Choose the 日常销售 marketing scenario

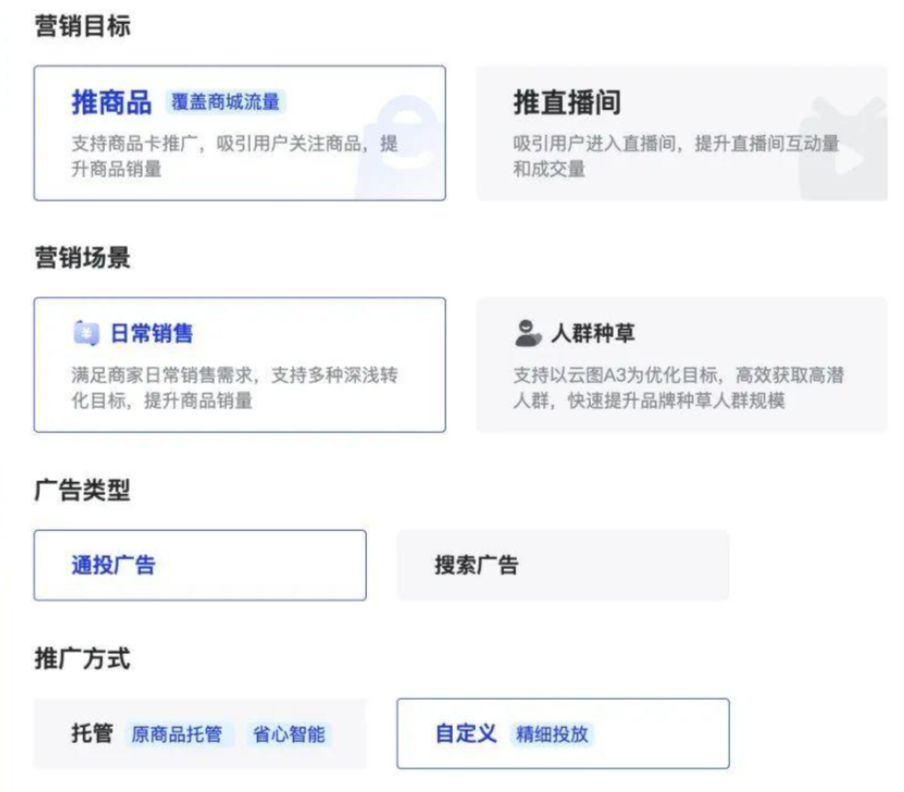click(240, 365)
